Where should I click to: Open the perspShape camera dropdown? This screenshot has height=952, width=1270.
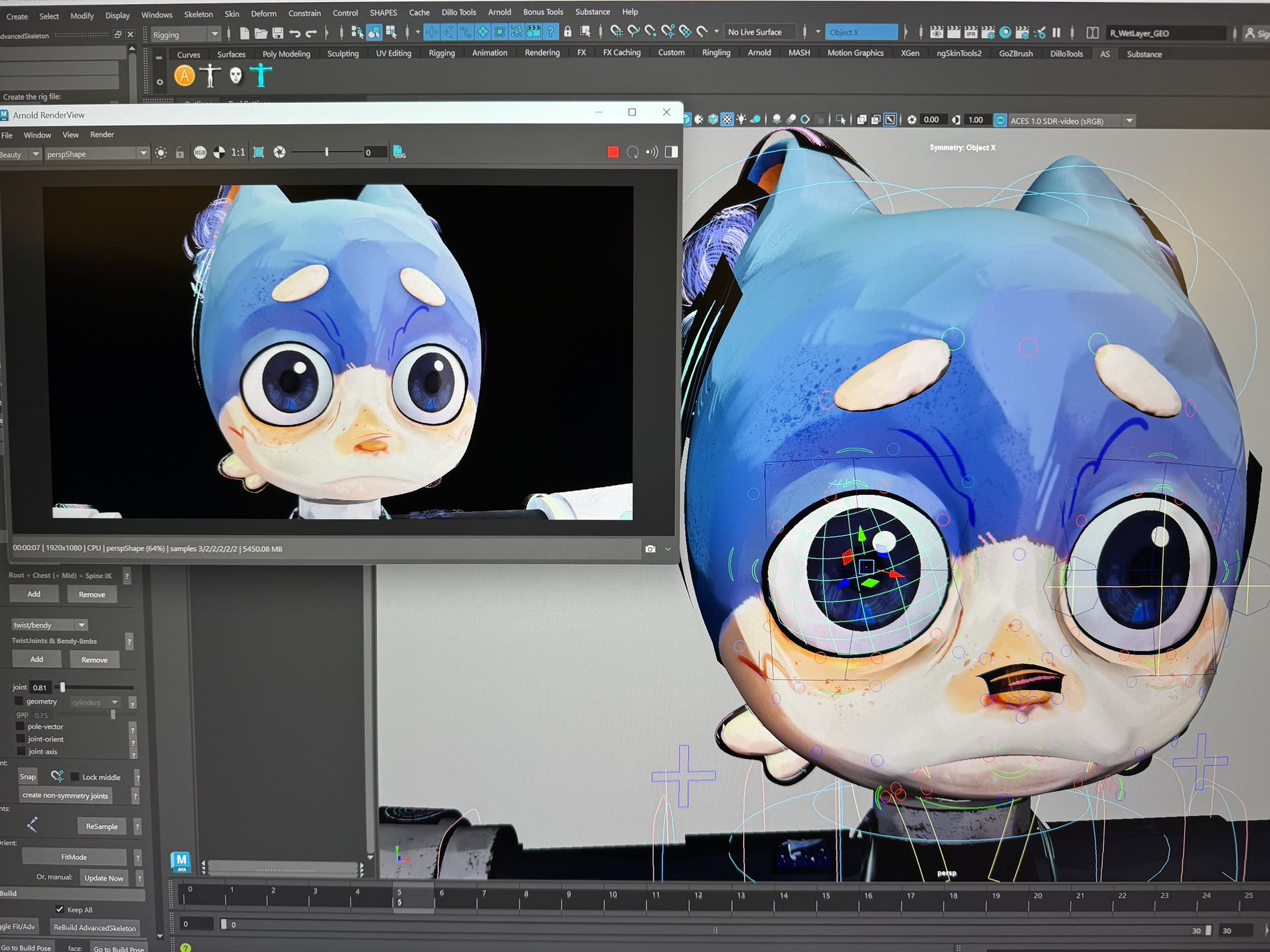(x=96, y=154)
